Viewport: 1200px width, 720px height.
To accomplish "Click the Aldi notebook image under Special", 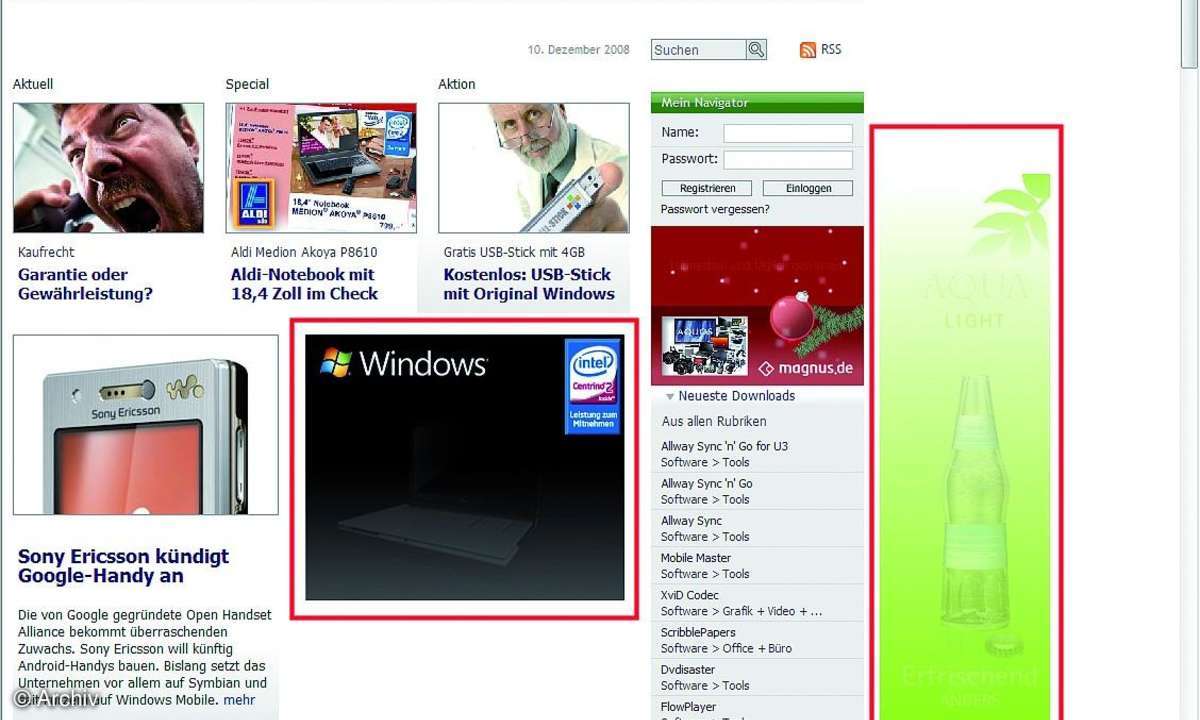I will [x=321, y=168].
